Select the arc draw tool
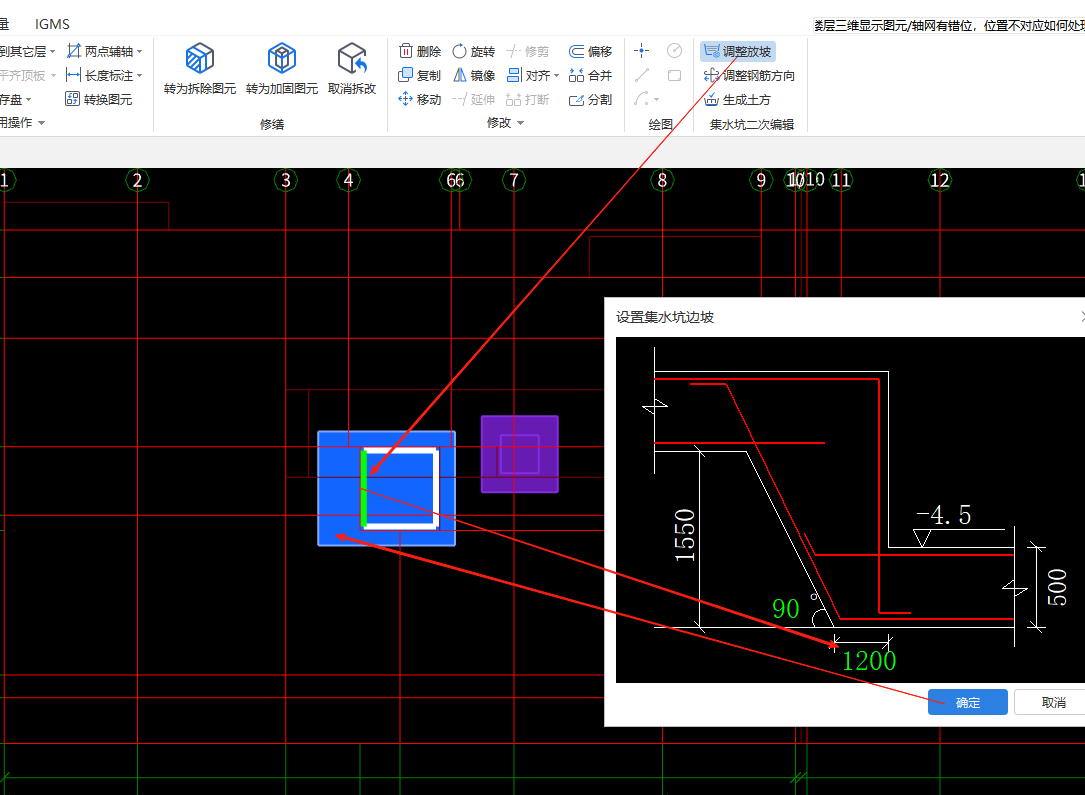 point(641,99)
